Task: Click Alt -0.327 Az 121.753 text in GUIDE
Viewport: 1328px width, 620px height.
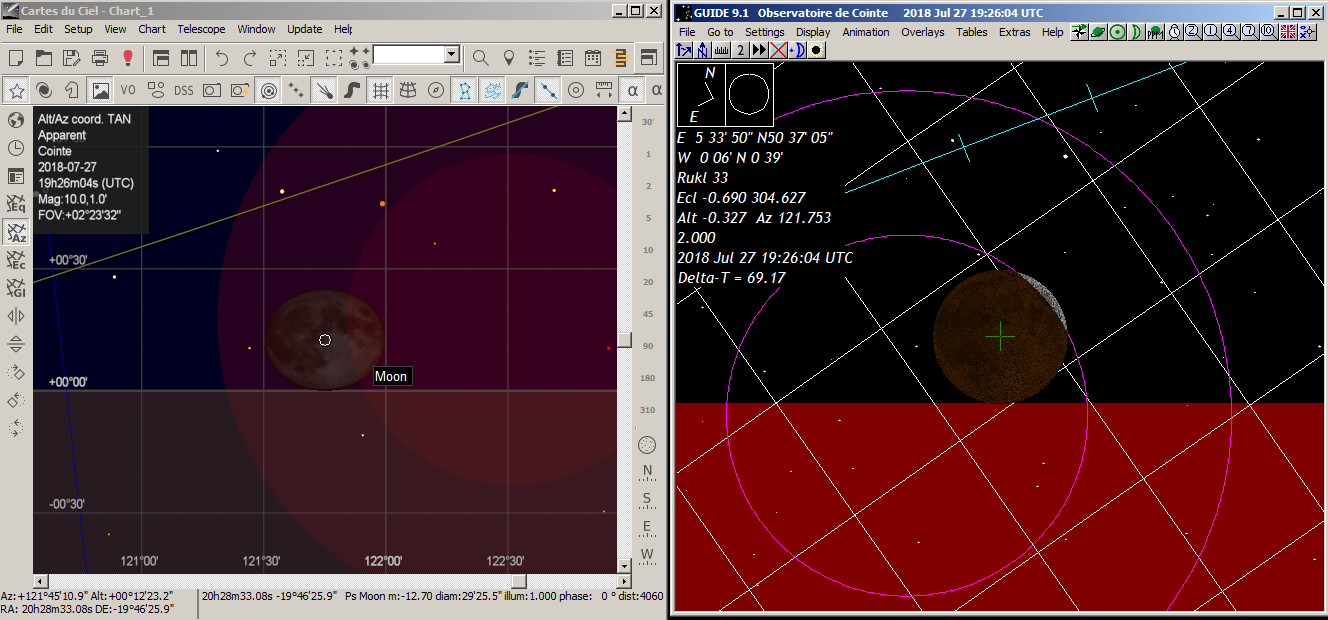Action: click(x=754, y=217)
